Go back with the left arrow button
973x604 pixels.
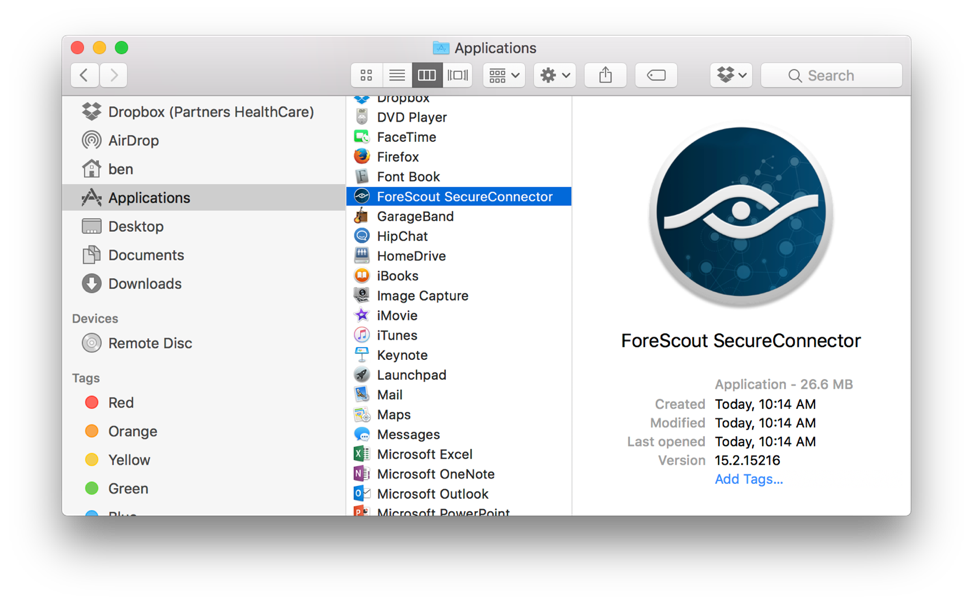pos(84,76)
